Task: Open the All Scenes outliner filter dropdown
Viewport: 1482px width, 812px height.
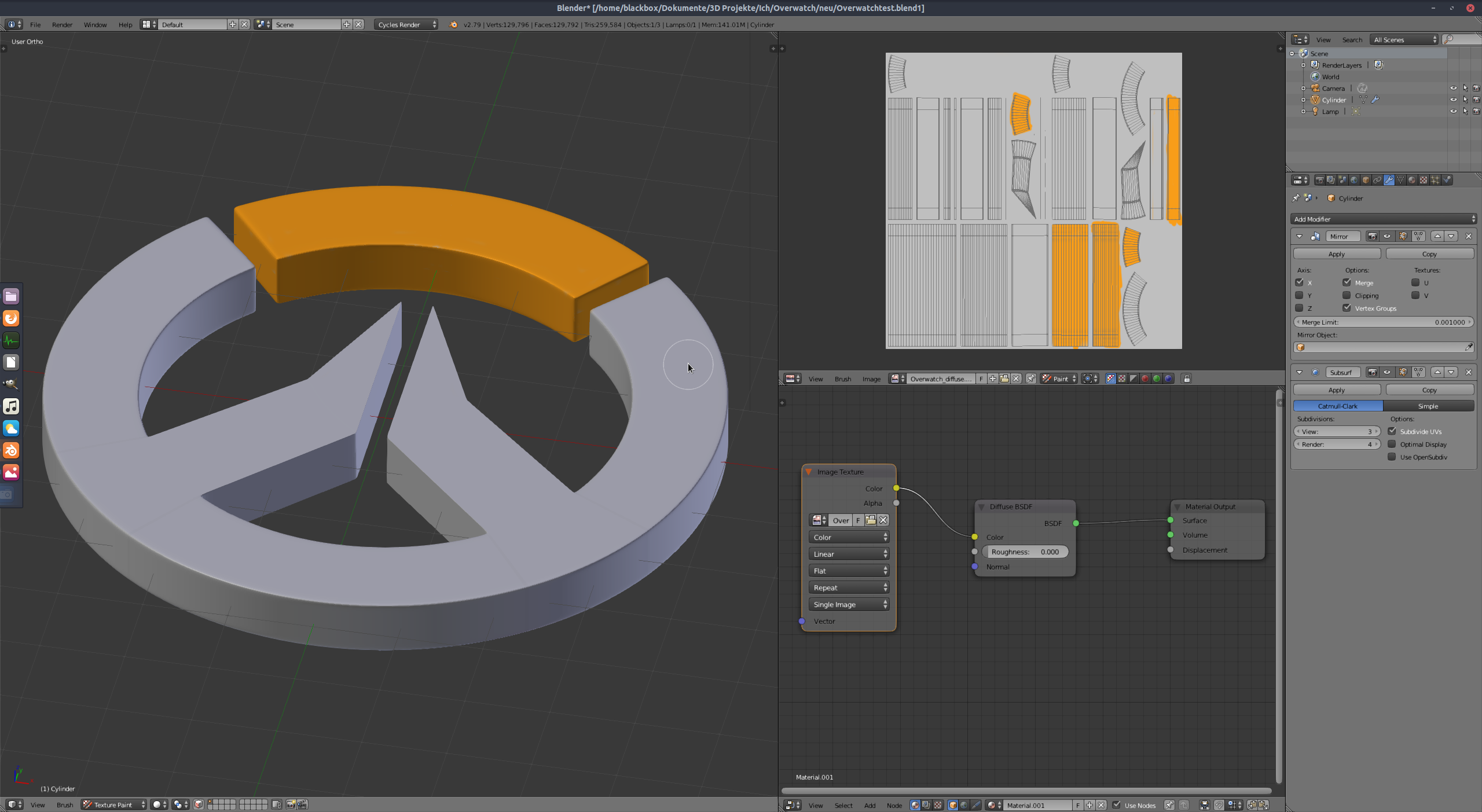Action: [1404, 39]
